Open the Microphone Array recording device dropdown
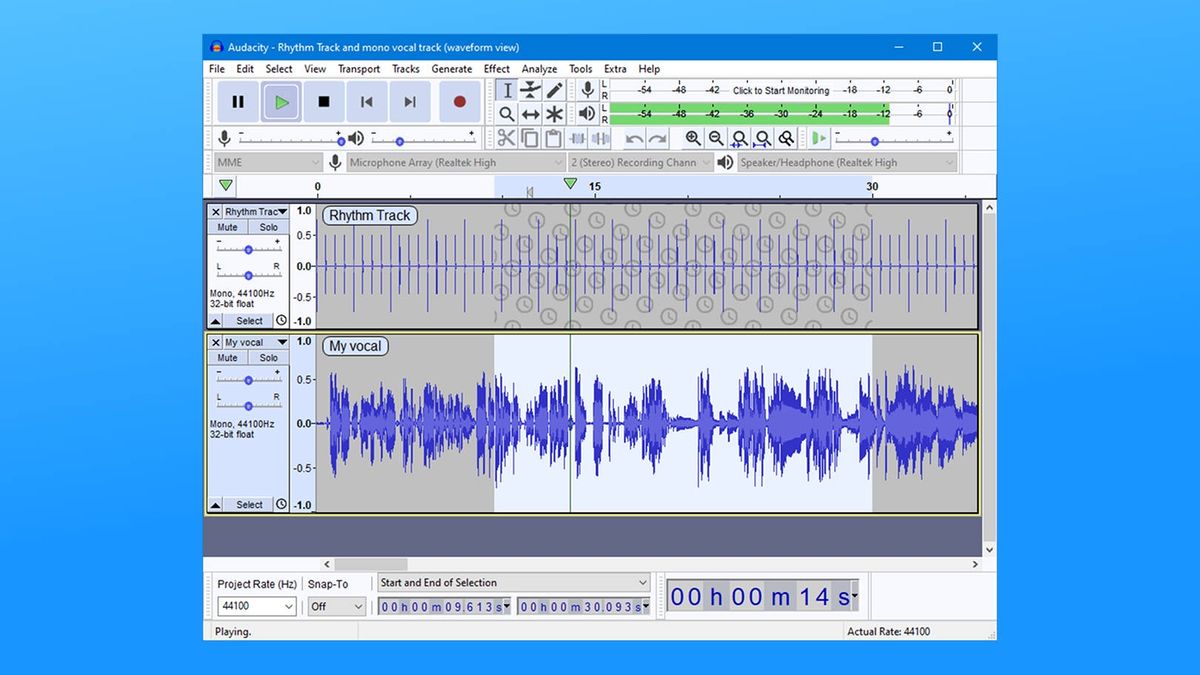This screenshot has height=675, width=1200. (x=456, y=162)
